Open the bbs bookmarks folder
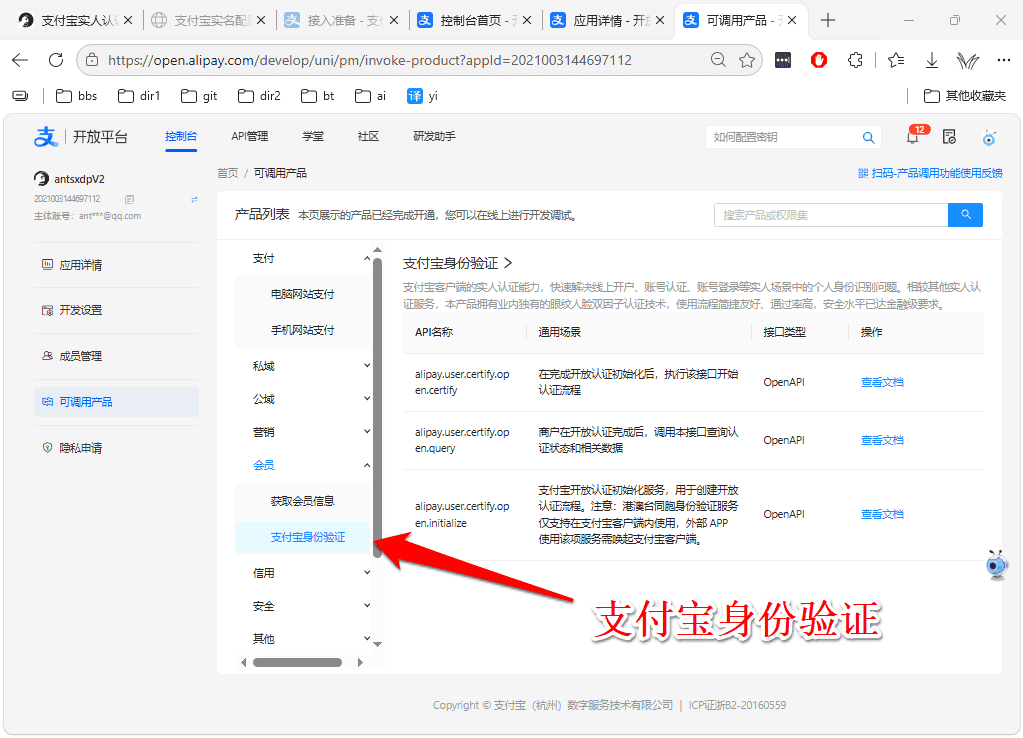Image resolution: width=1023 pixels, height=738 pixels. 76,96
